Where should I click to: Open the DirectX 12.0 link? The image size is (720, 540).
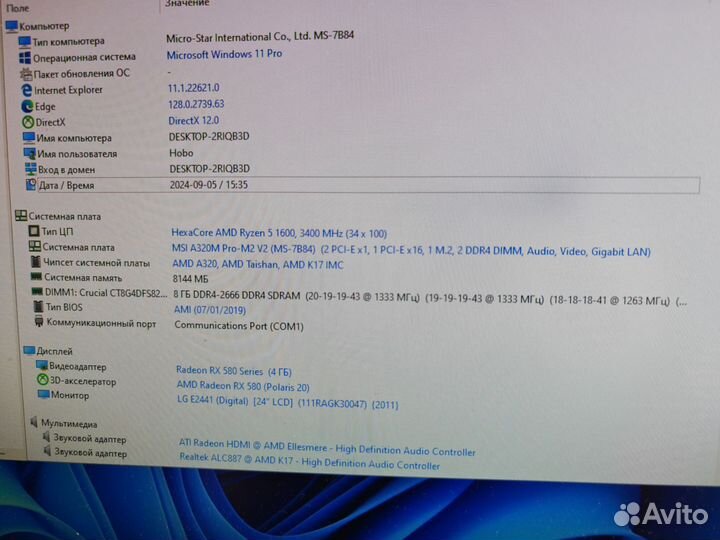[193, 120]
